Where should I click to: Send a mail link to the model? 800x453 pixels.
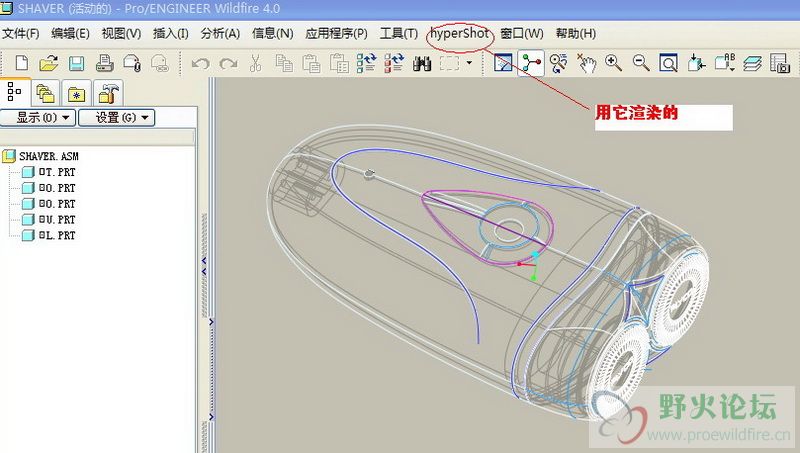coord(160,63)
